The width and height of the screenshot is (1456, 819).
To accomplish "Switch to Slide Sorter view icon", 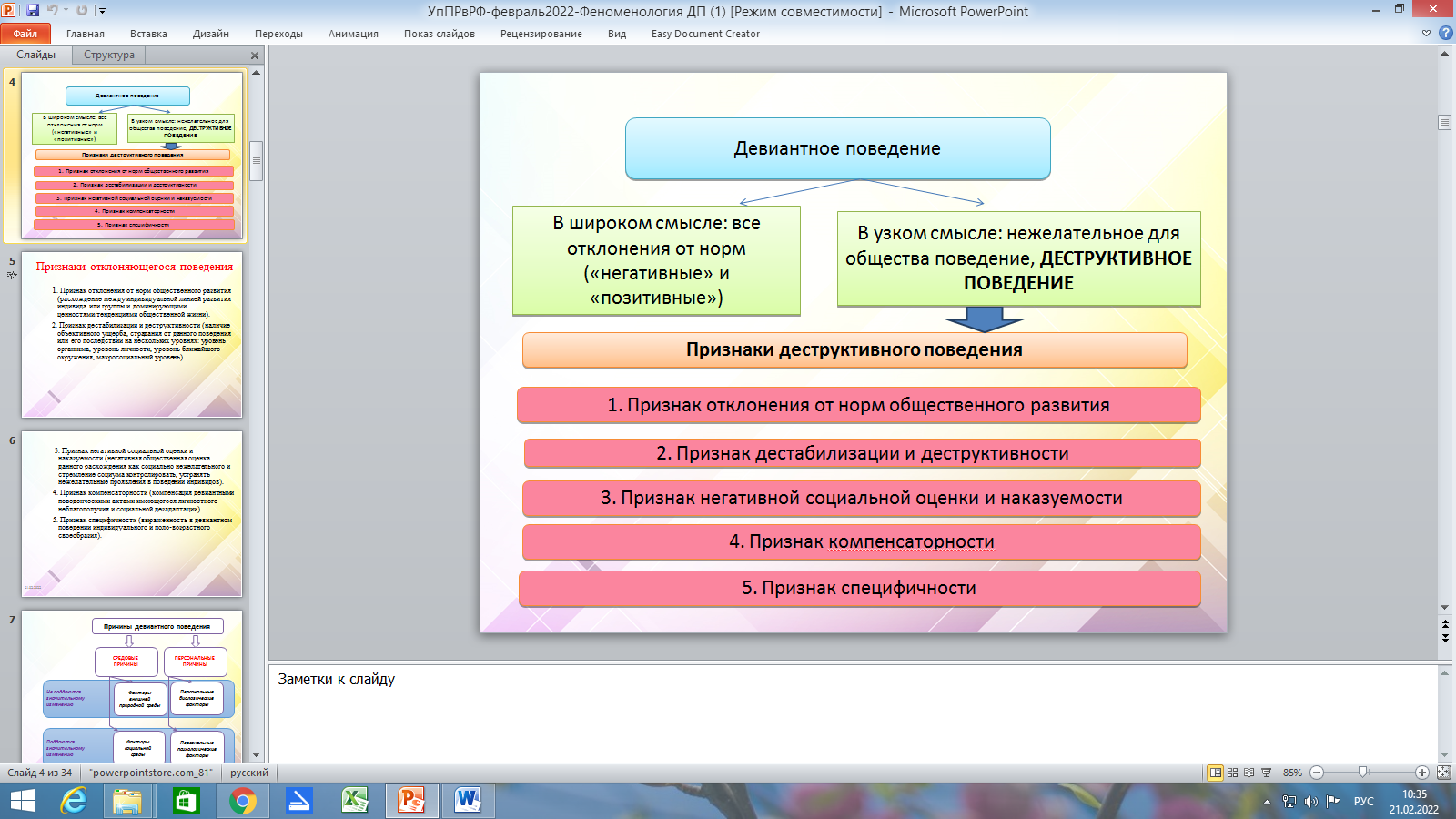I will 1232,773.
